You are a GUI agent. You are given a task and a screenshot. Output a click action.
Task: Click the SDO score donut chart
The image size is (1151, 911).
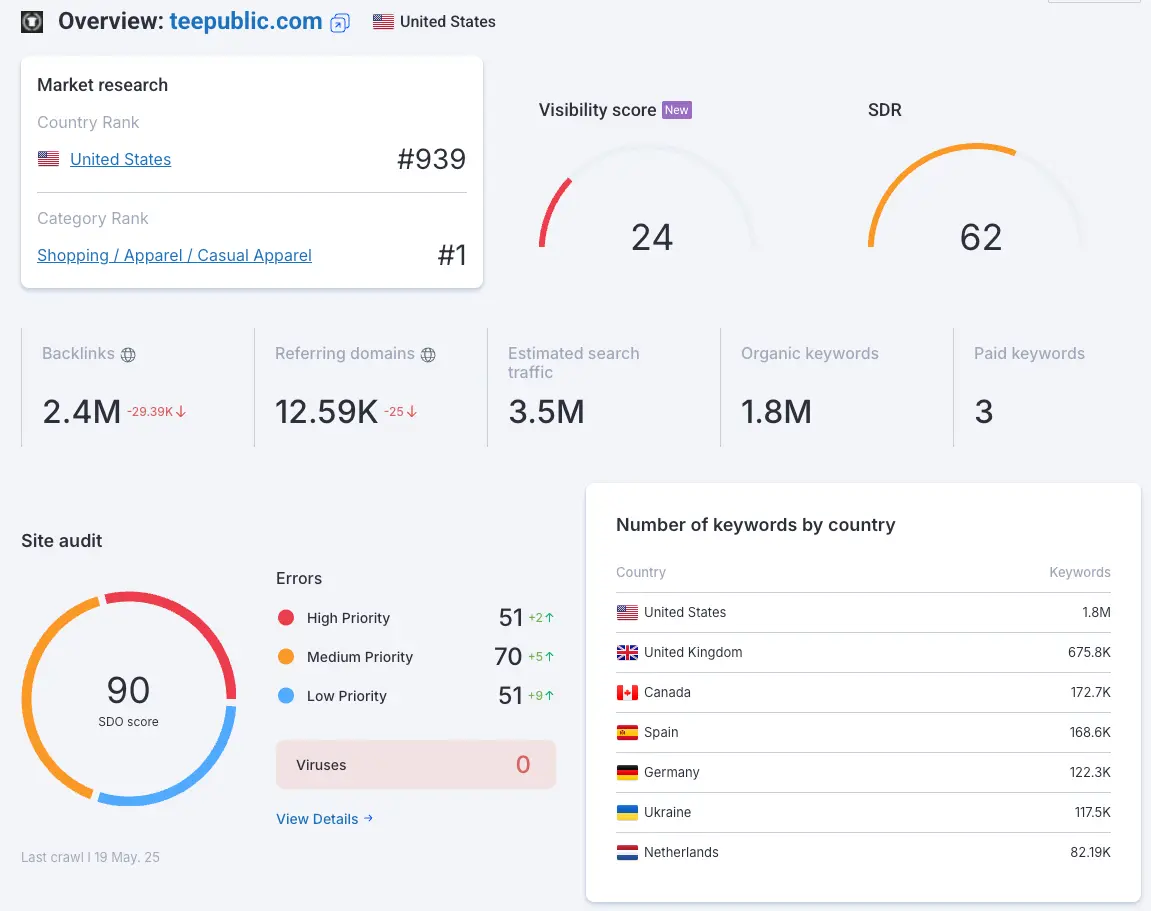(x=128, y=698)
